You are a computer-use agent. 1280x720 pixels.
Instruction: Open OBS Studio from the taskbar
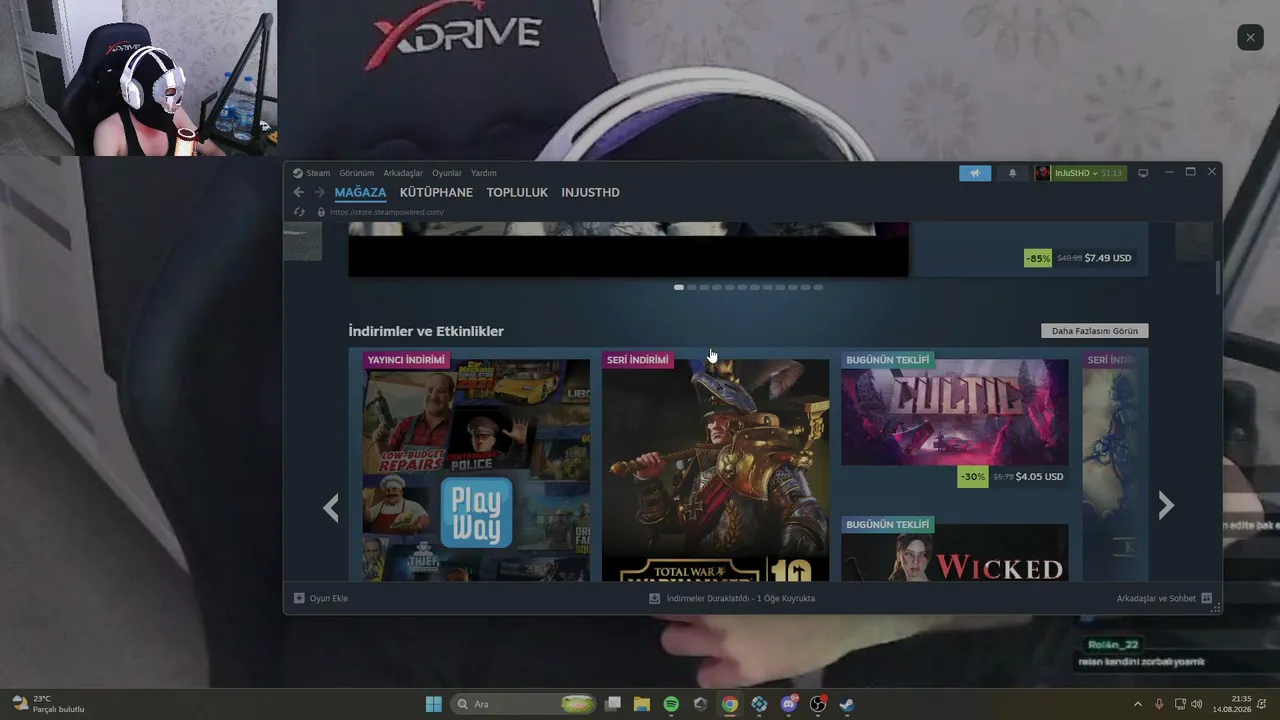pyautogui.click(x=818, y=704)
